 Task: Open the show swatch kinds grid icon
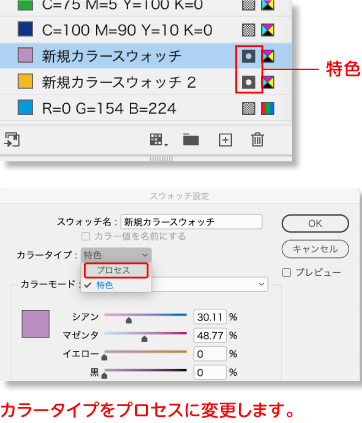pyautogui.click(x=158, y=140)
